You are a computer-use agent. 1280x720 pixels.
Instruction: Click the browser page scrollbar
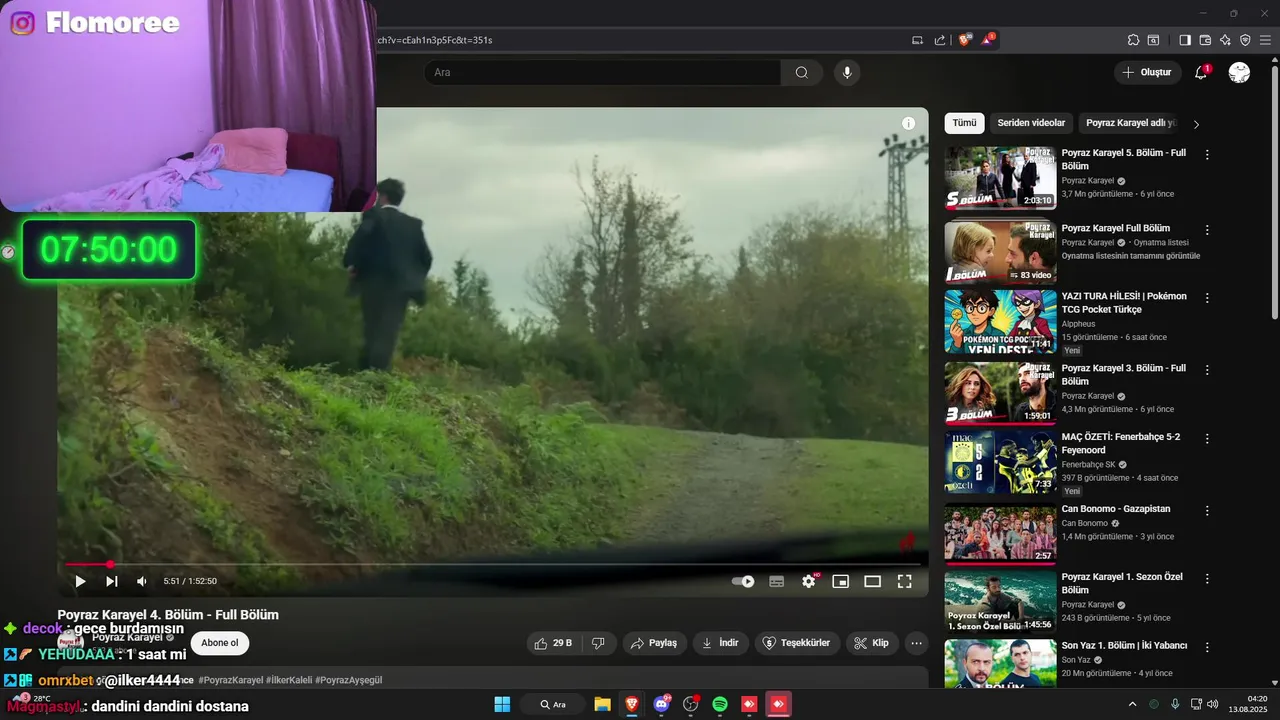[x=1274, y=190]
